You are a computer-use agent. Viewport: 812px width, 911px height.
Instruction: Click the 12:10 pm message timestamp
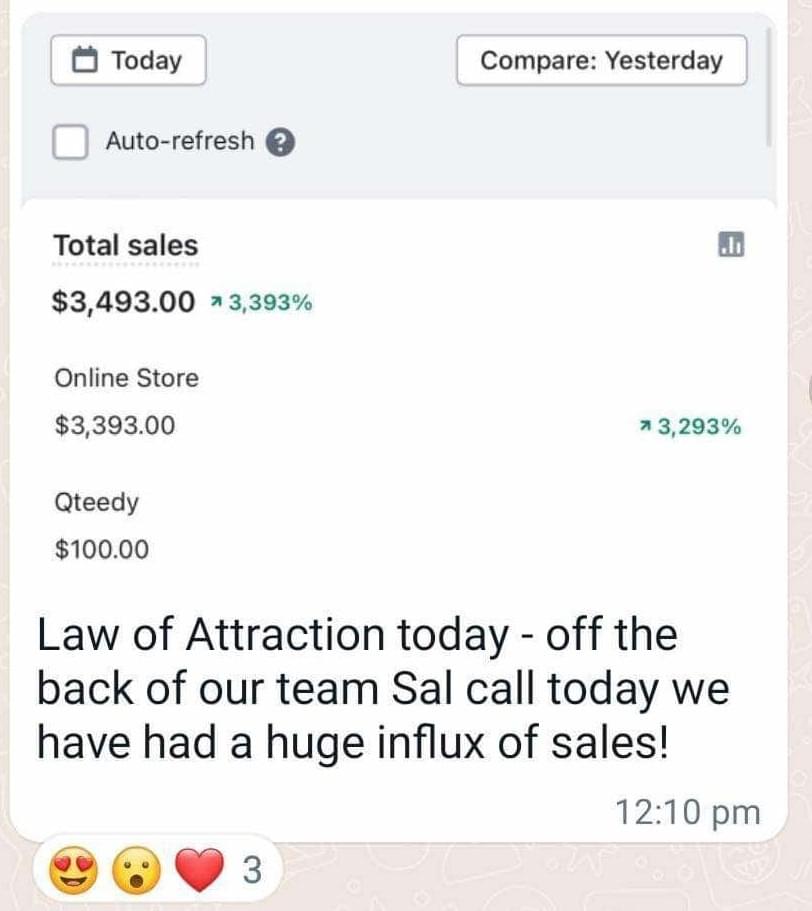click(x=688, y=812)
